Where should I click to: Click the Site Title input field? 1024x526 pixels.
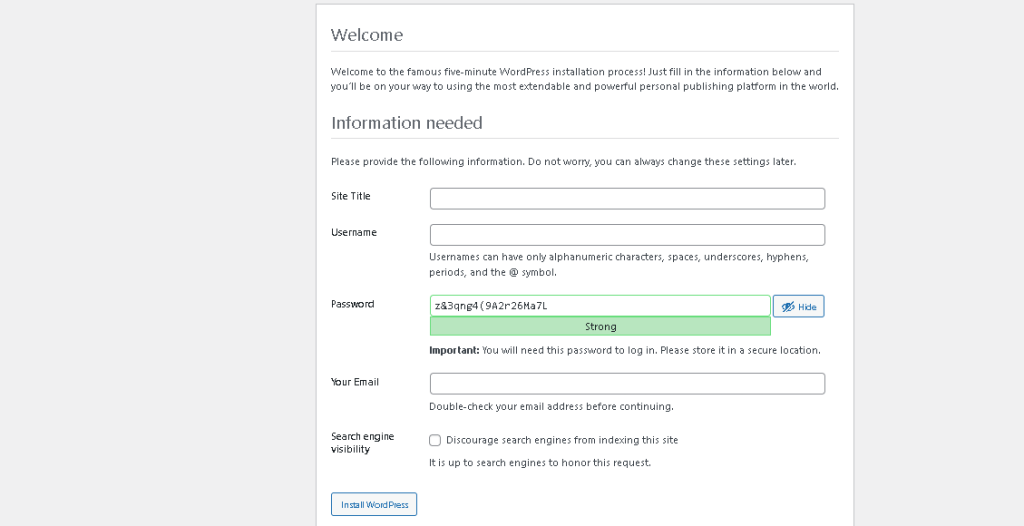point(627,199)
